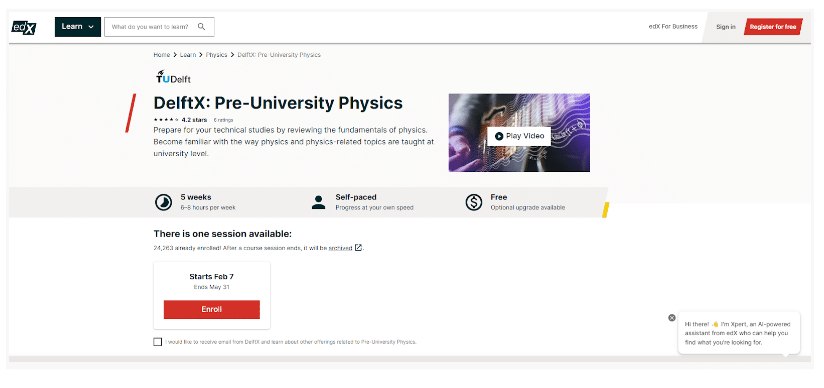Click the external link icon after archived
This screenshot has width=824, height=388.
358,248
